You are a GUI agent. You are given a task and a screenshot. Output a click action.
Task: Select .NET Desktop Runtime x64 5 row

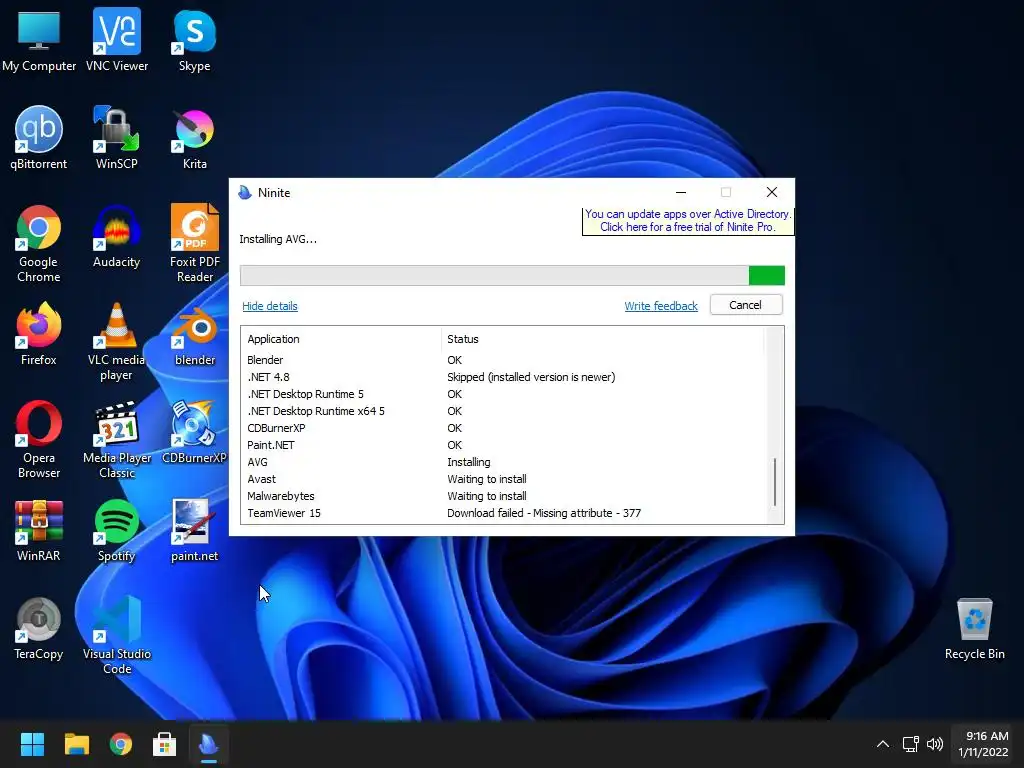pyautogui.click(x=503, y=411)
